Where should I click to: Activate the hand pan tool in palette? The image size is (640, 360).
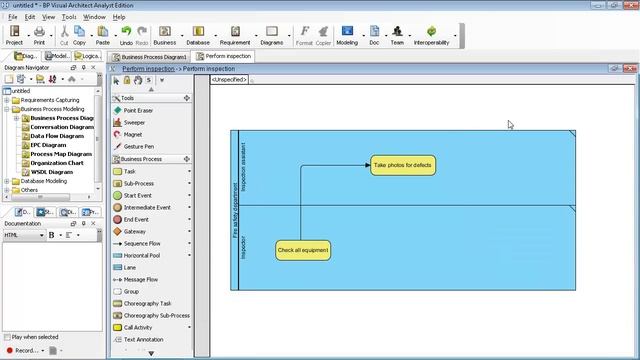click(x=138, y=80)
